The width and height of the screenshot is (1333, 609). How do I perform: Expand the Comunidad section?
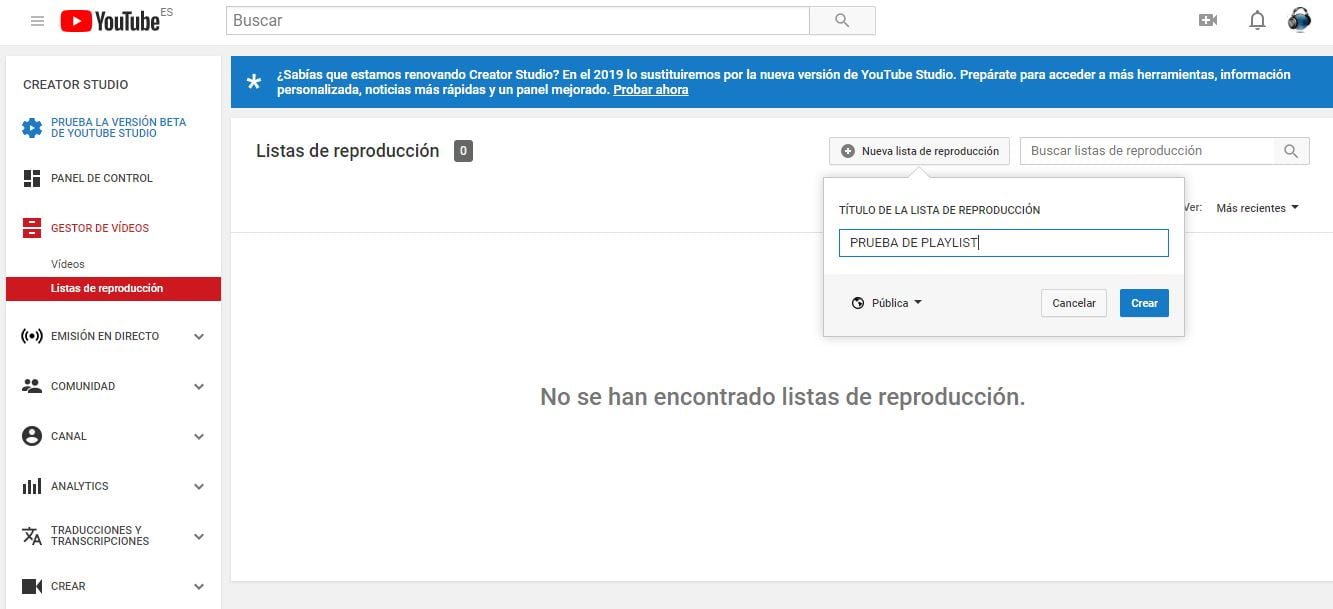coord(199,387)
